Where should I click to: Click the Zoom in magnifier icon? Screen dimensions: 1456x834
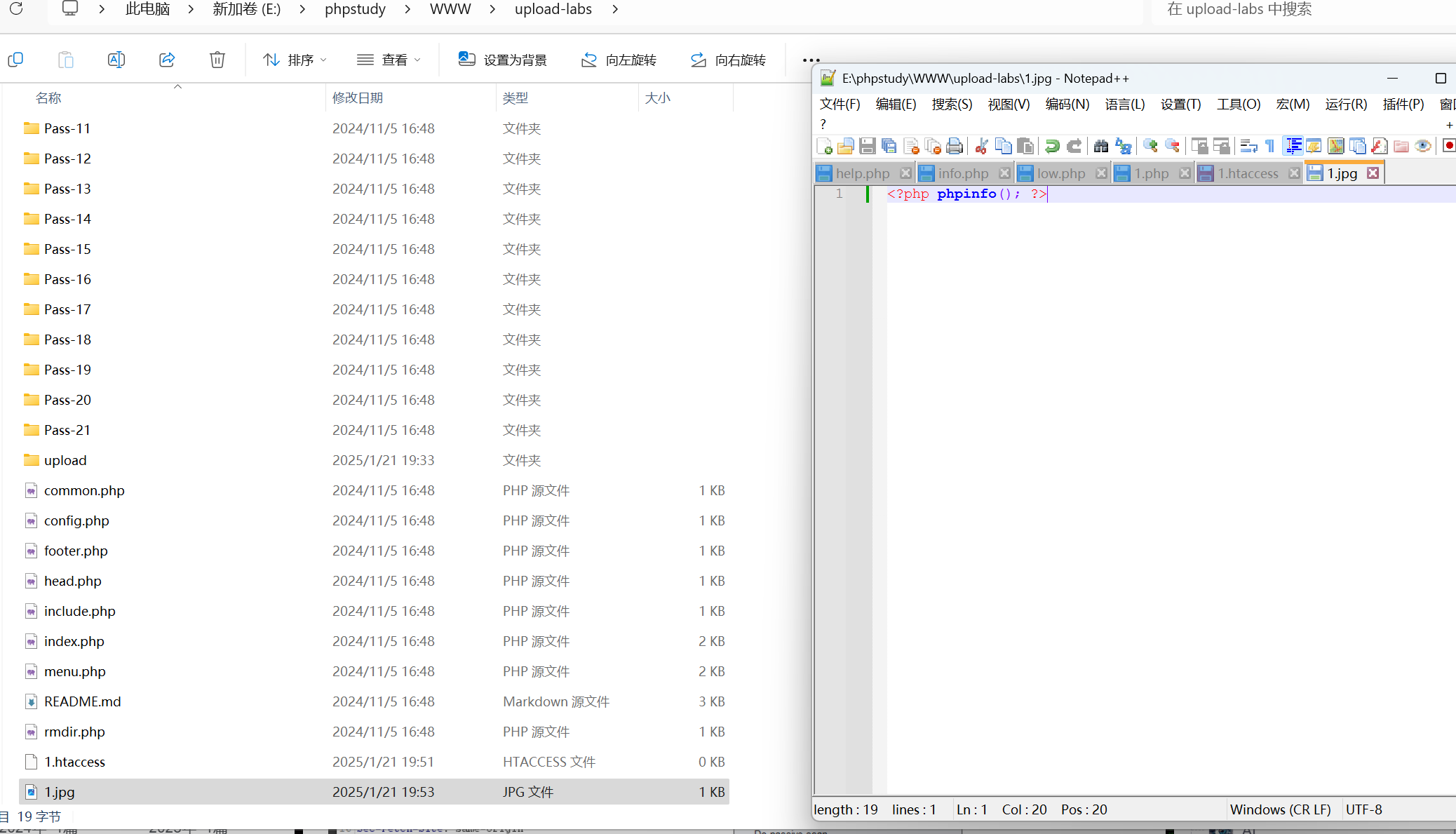[1150, 146]
